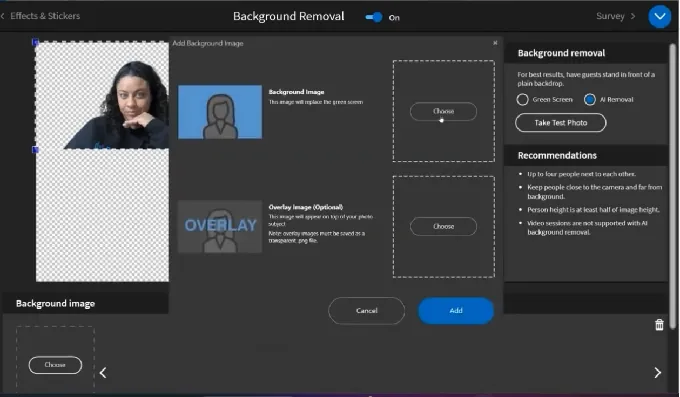Advance to the Survey step

(615, 16)
